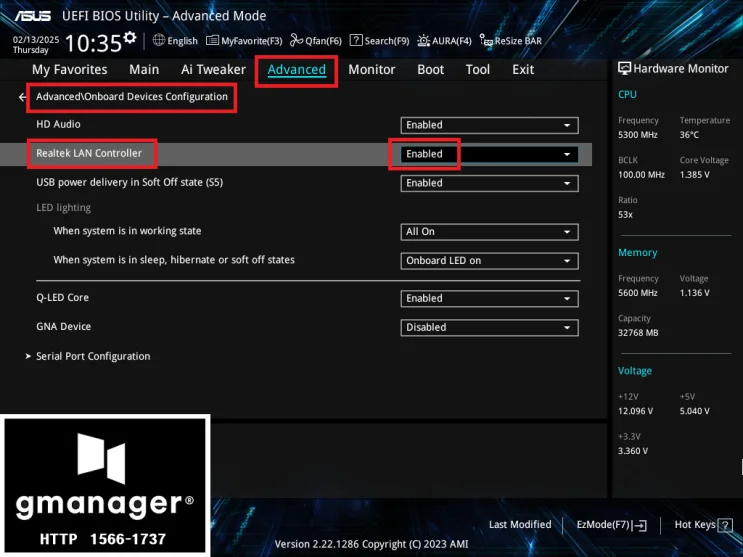Click the Version 2.22.1286 copyright text
743x557 pixels.
[x=372, y=544]
